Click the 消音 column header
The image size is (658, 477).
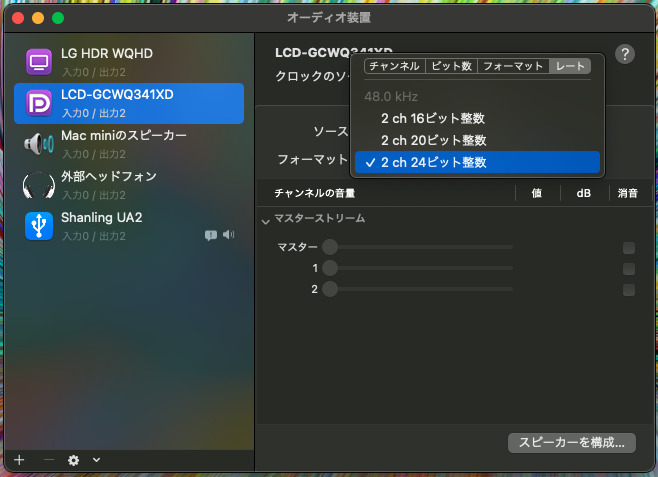click(x=628, y=193)
